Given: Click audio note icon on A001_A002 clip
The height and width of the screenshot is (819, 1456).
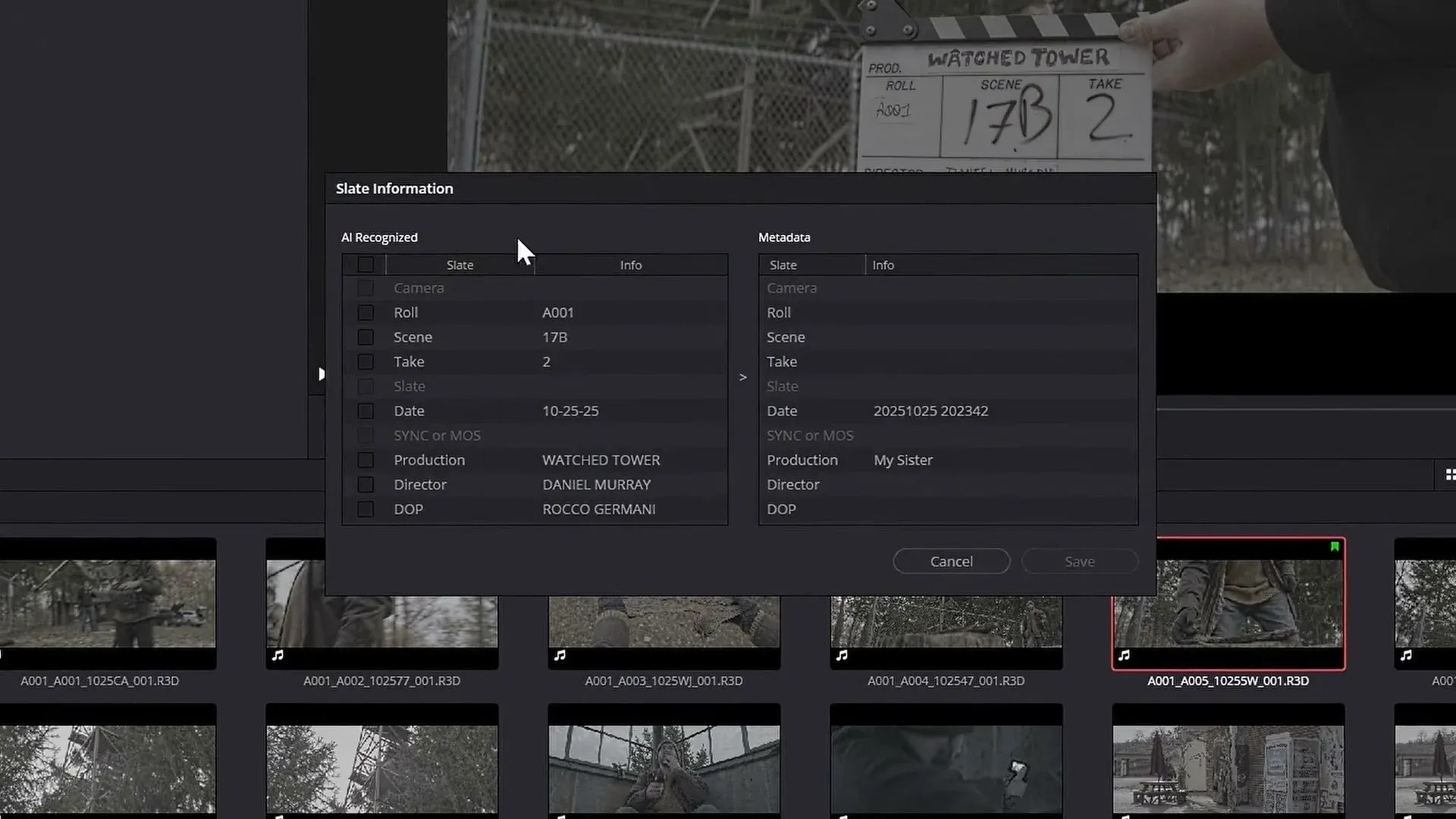Looking at the screenshot, I should [278, 655].
